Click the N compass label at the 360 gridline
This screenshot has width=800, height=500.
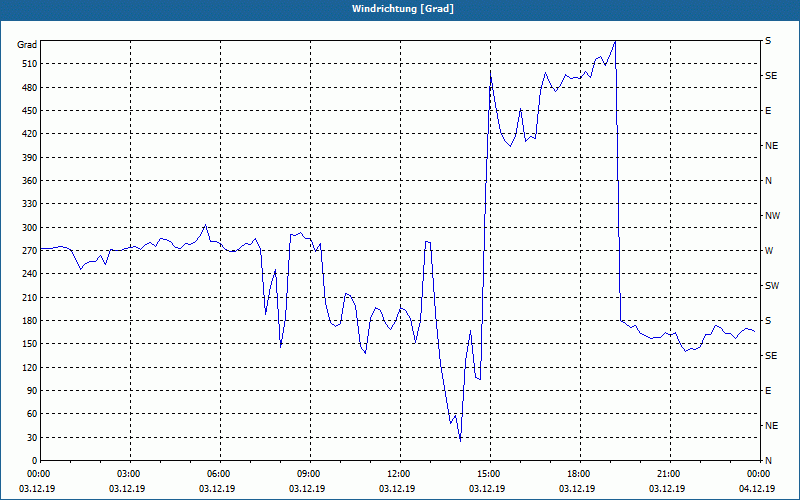tap(768, 181)
